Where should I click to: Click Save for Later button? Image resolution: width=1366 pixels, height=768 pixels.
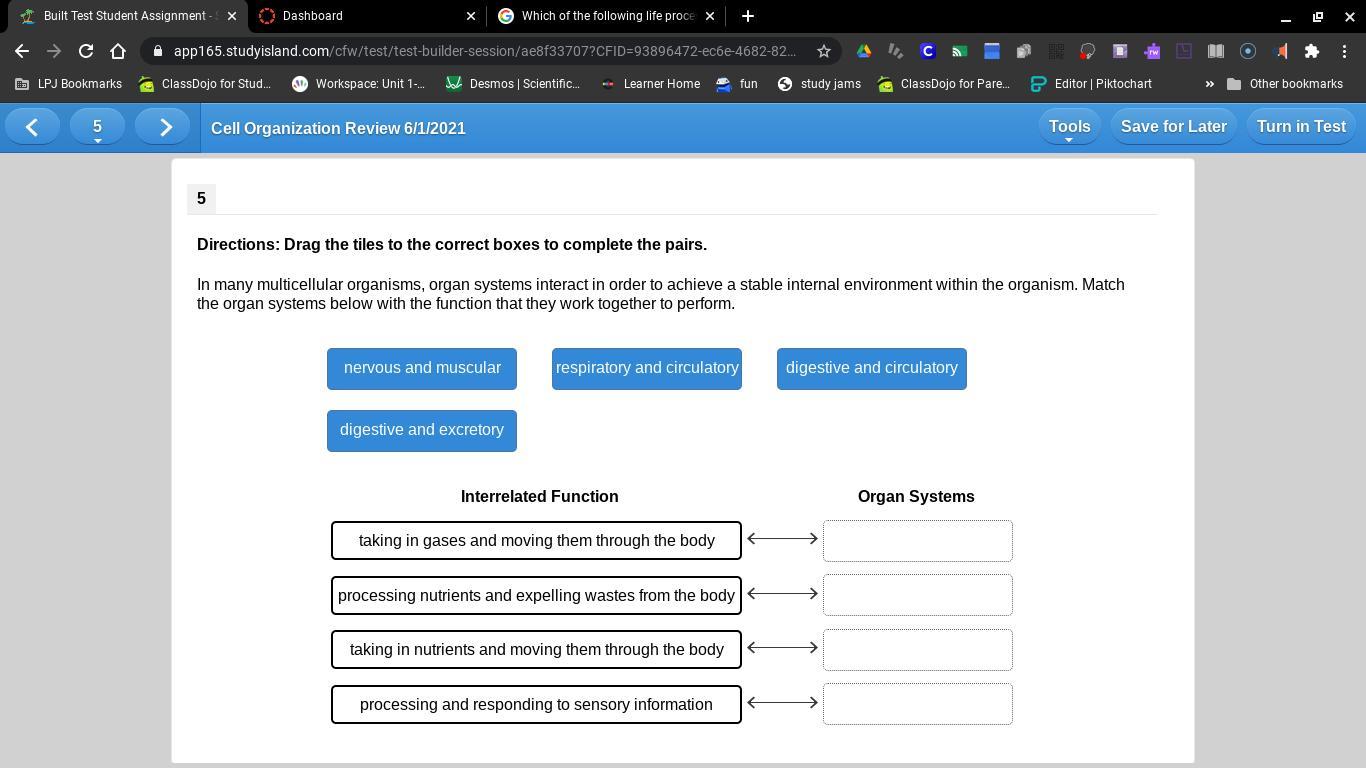(1174, 127)
